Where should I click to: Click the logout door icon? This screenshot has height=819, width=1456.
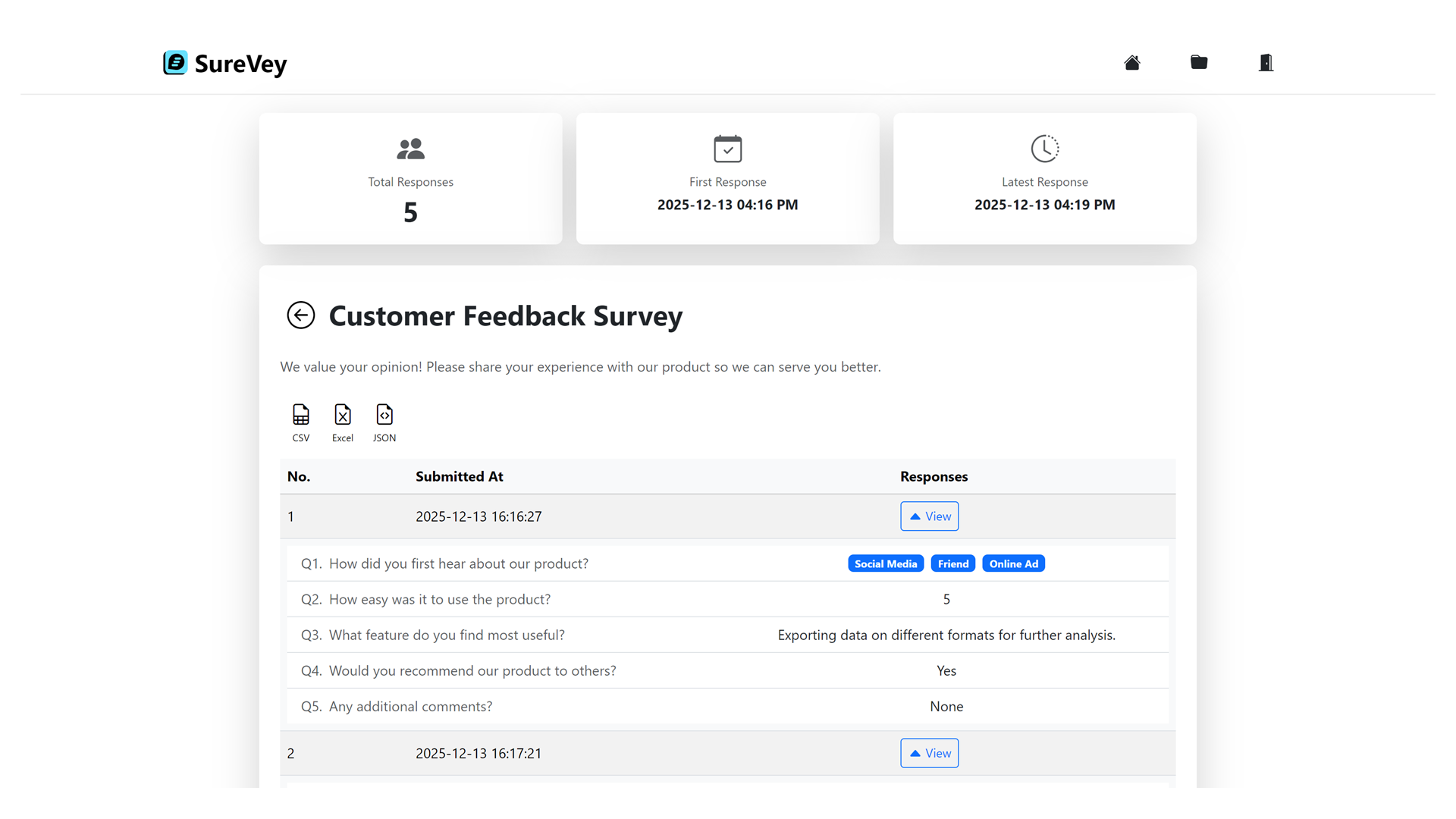tap(1266, 62)
